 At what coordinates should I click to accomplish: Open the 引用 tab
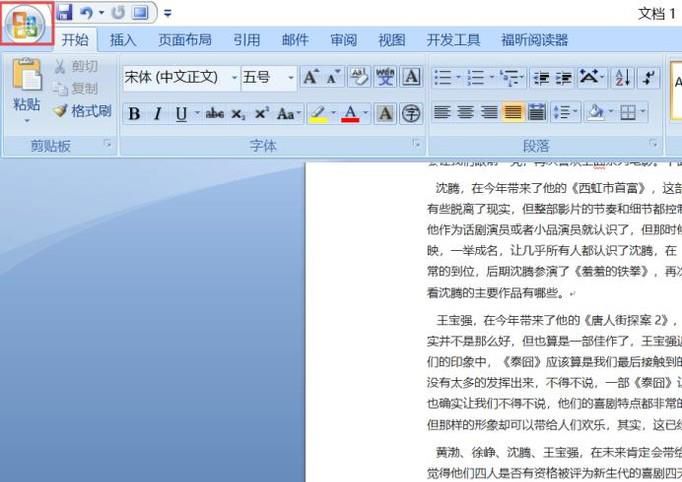pos(247,40)
